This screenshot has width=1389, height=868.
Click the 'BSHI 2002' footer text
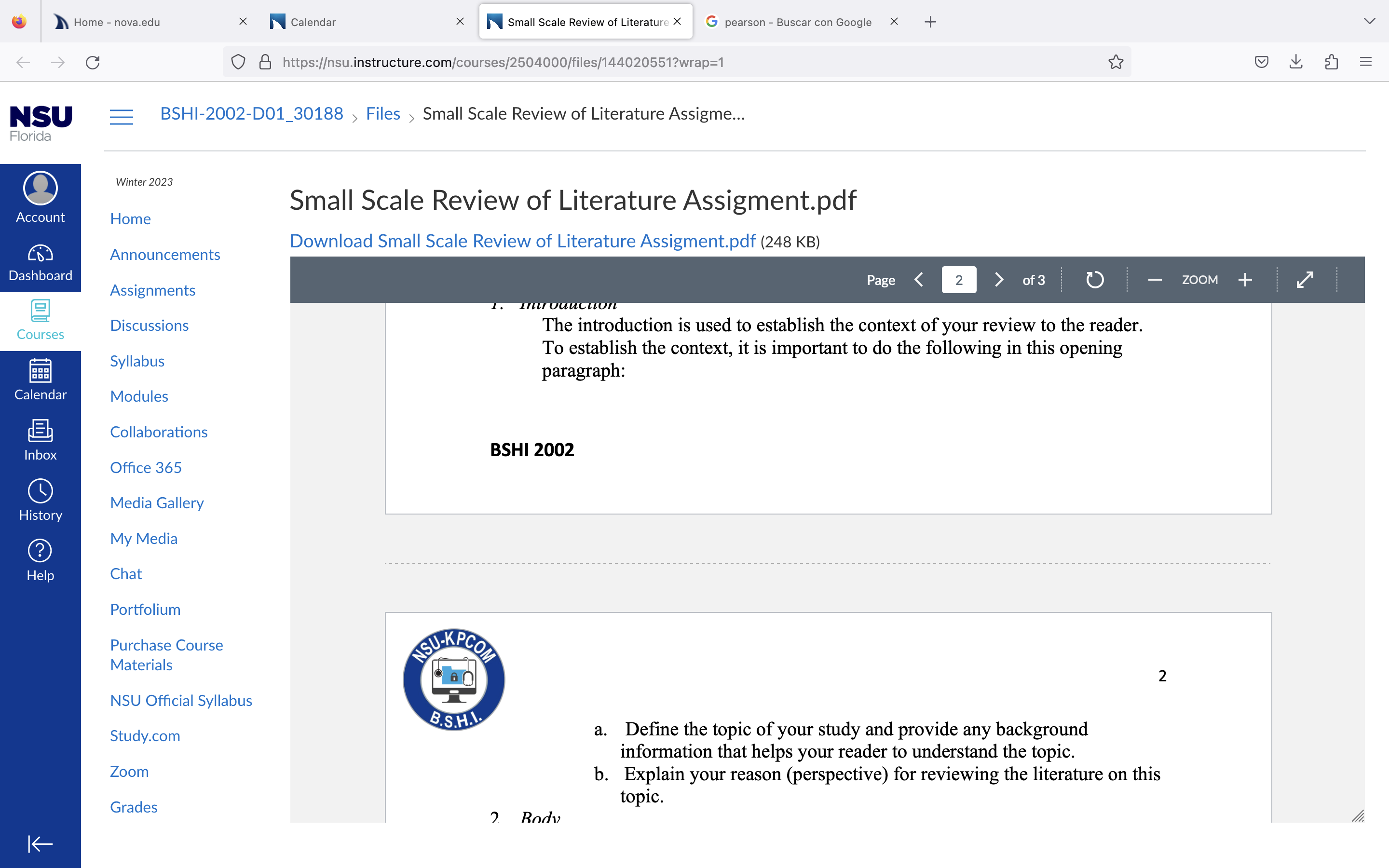532,449
